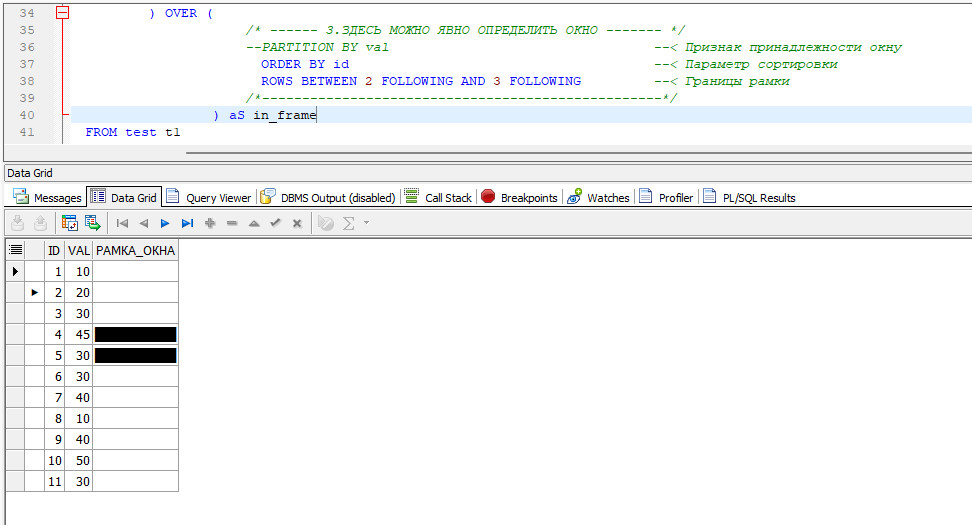Open the Watches tab
972x525 pixels.
[599, 197]
